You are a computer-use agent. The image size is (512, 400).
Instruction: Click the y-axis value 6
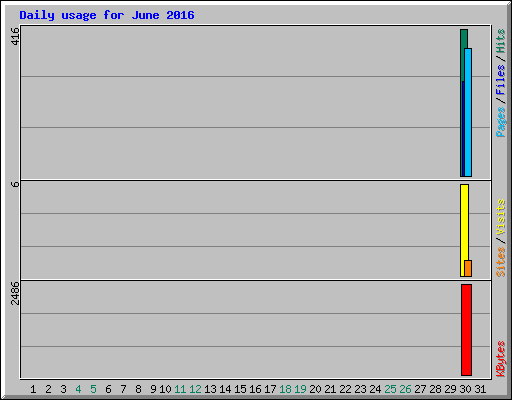(x=15, y=184)
